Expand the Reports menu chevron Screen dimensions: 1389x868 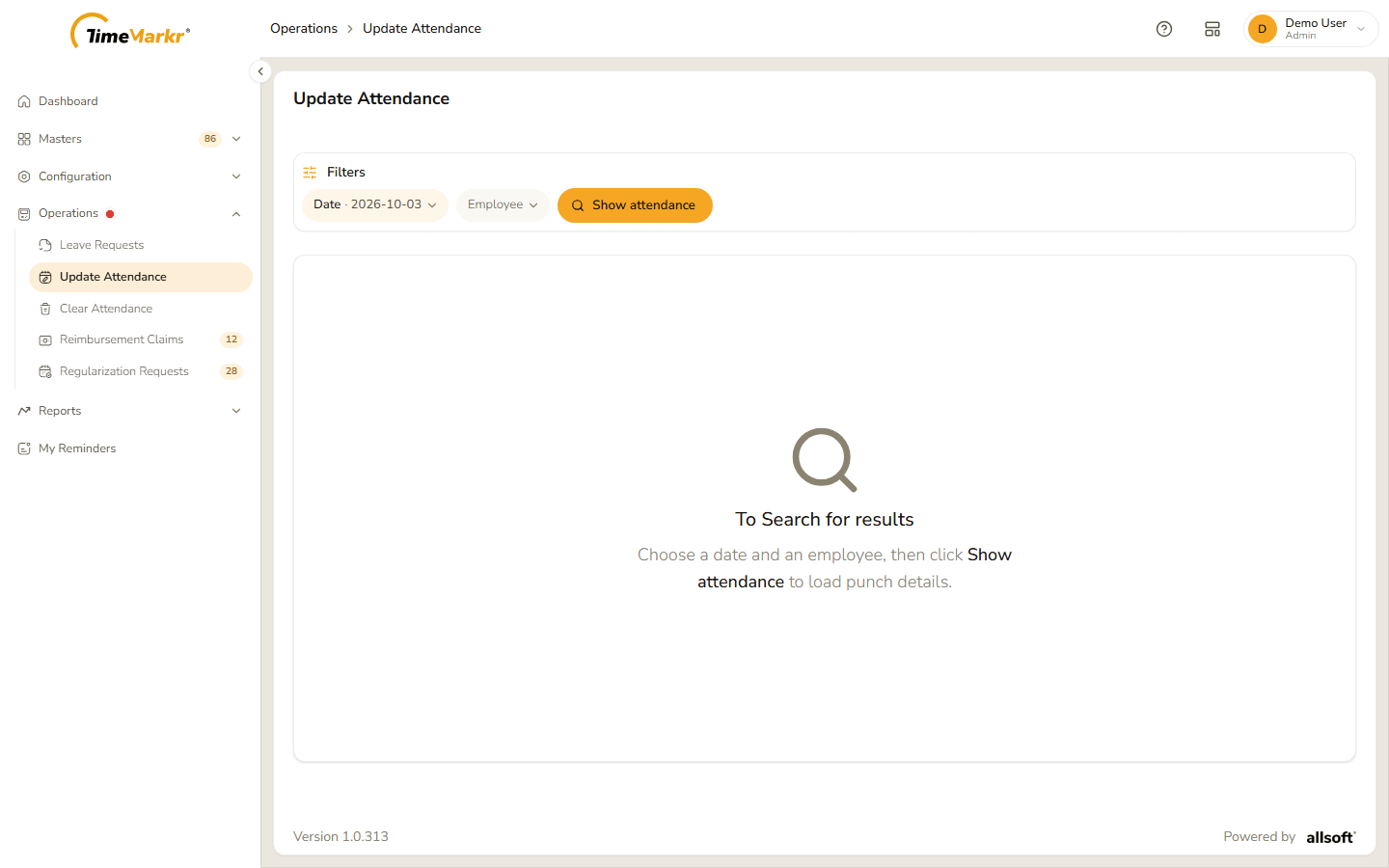coord(236,411)
